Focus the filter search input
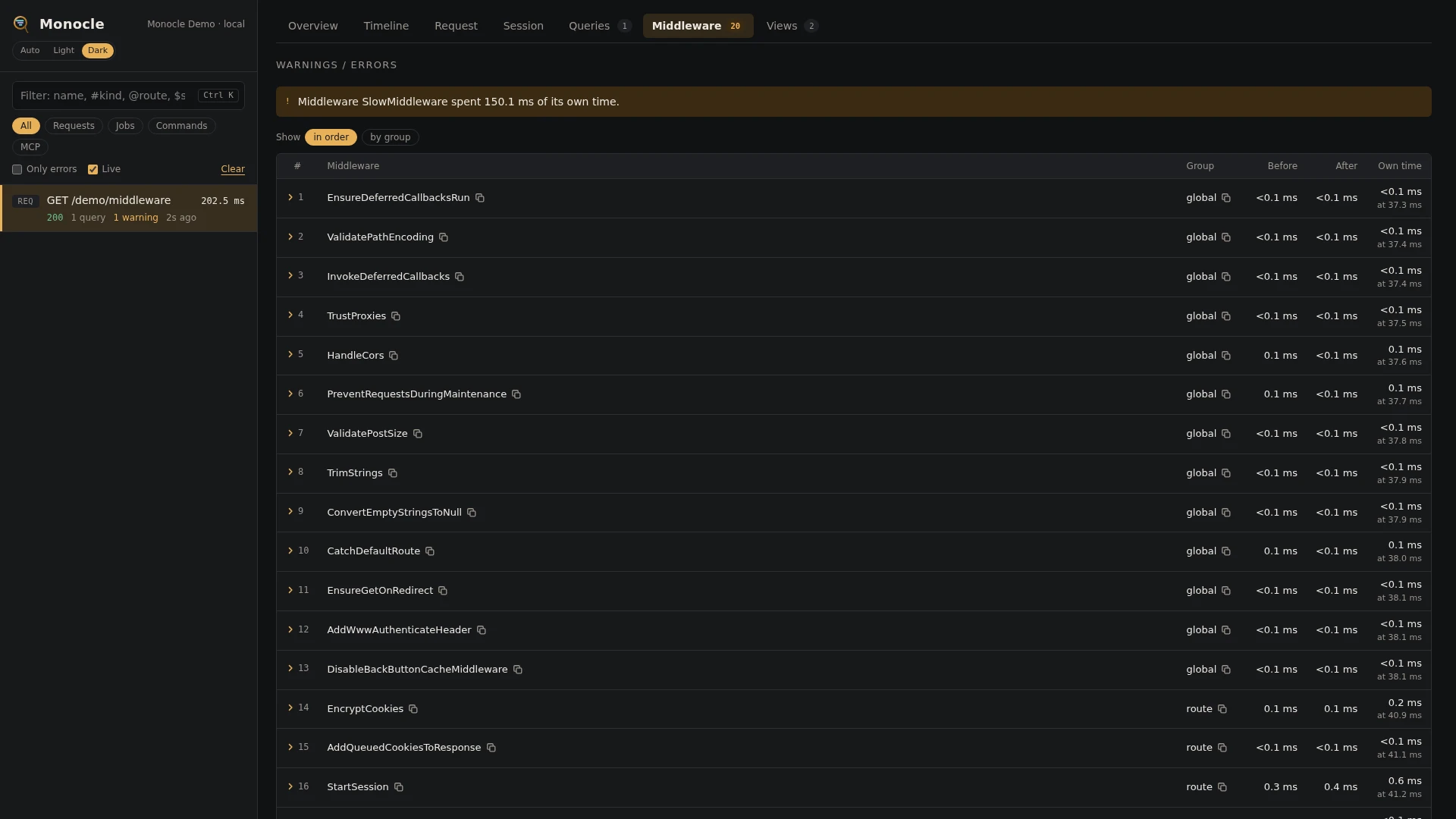This screenshot has height=819, width=1456. [x=128, y=96]
